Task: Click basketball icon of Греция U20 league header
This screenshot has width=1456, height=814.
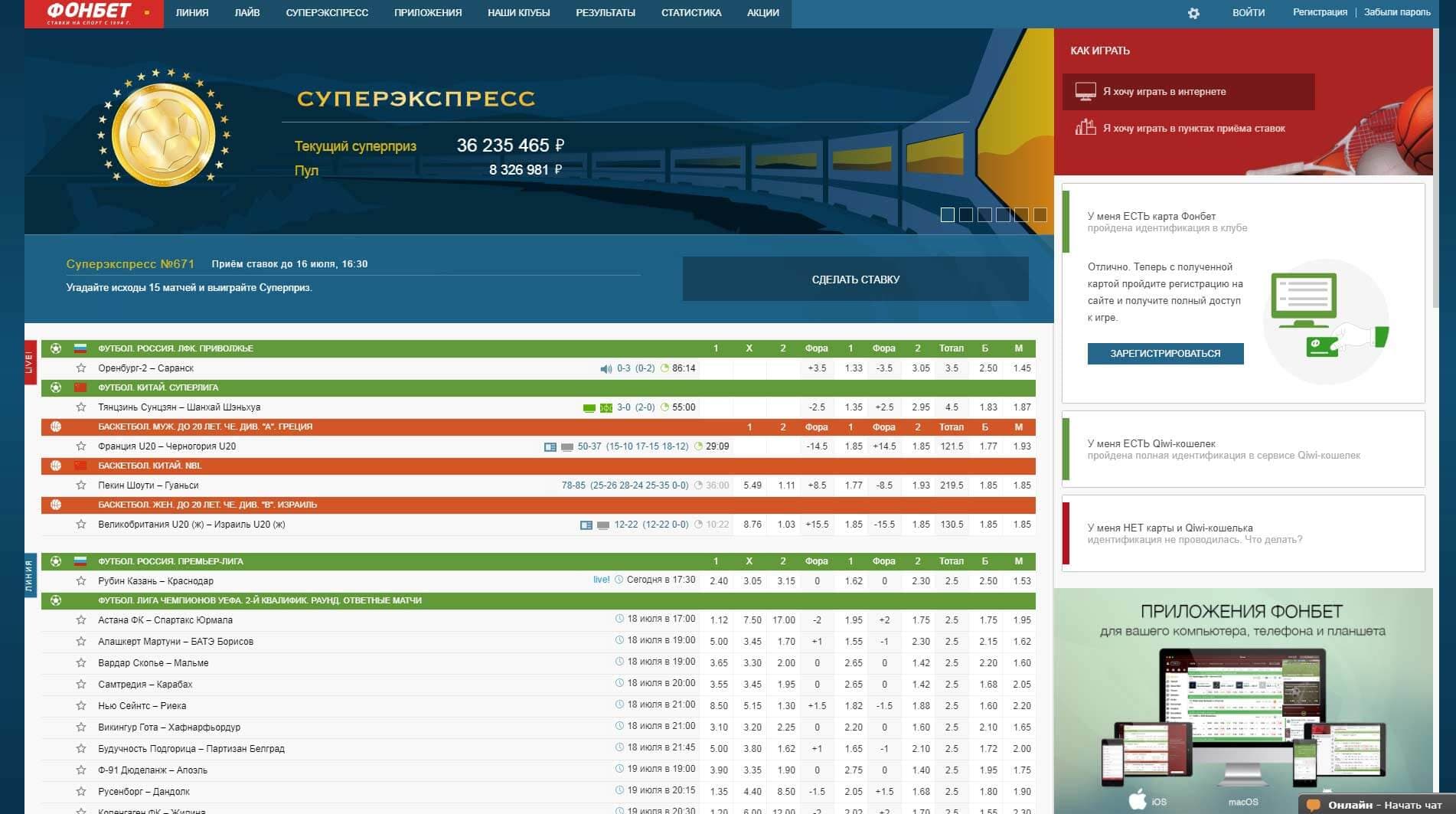Action: (56, 427)
